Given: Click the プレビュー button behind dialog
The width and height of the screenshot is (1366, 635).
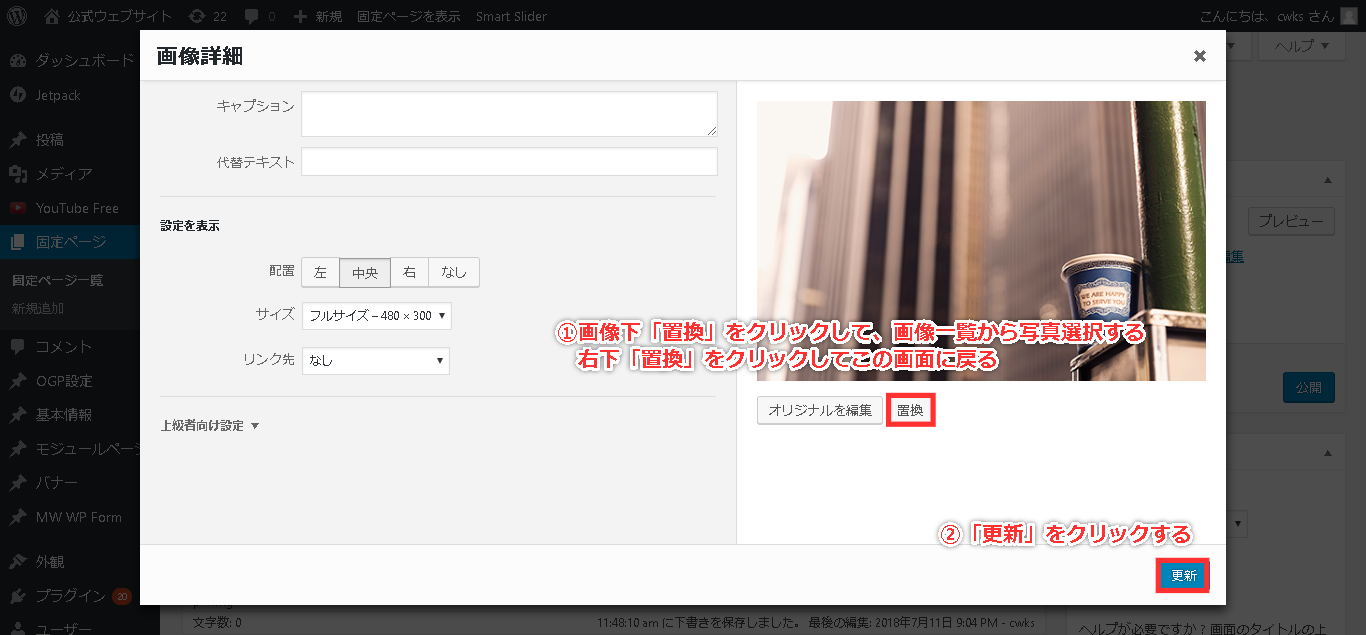Looking at the screenshot, I should click(1291, 221).
